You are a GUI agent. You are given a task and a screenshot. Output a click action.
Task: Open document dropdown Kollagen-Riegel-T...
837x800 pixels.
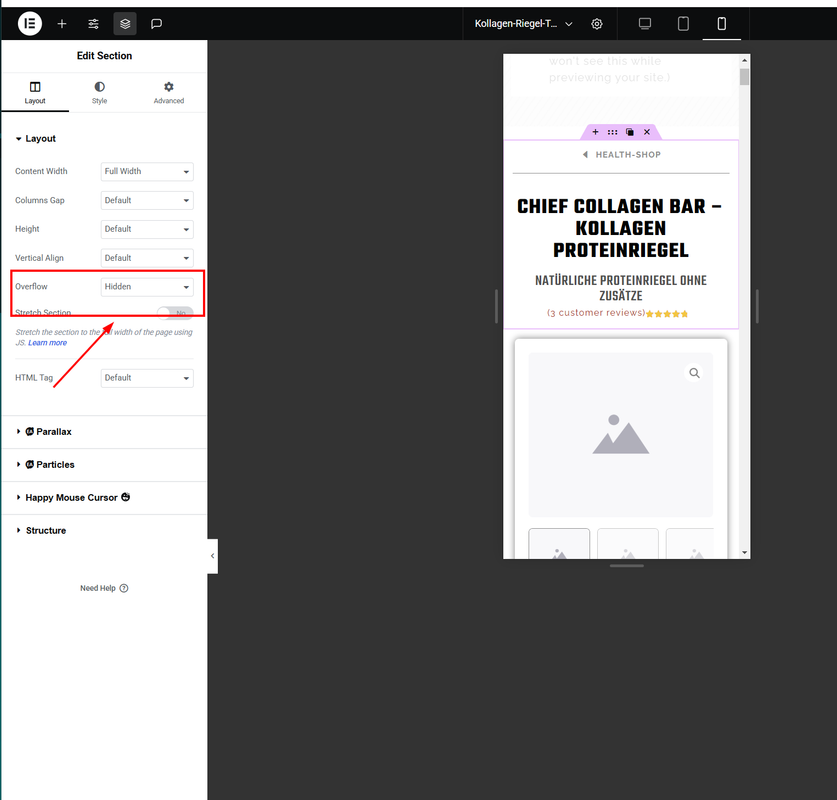[x=523, y=23]
